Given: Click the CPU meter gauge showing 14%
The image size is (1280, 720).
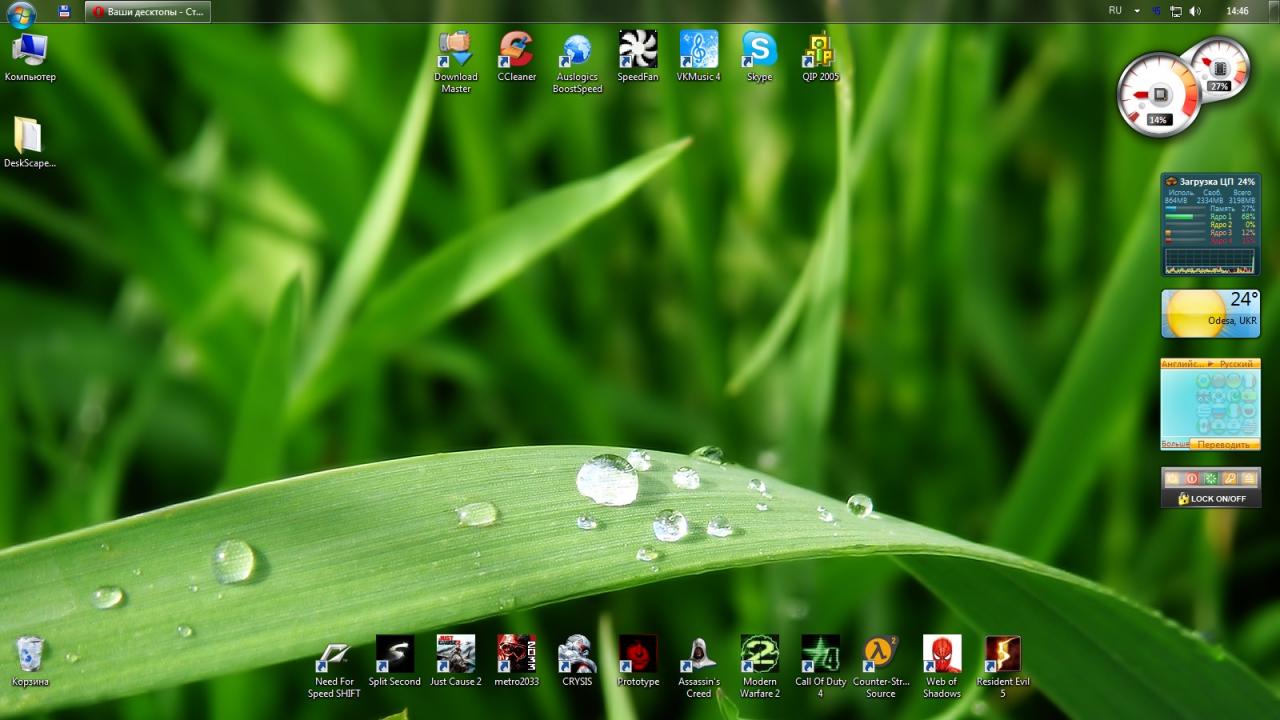Looking at the screenshot, I should (x=1159, y=96).
